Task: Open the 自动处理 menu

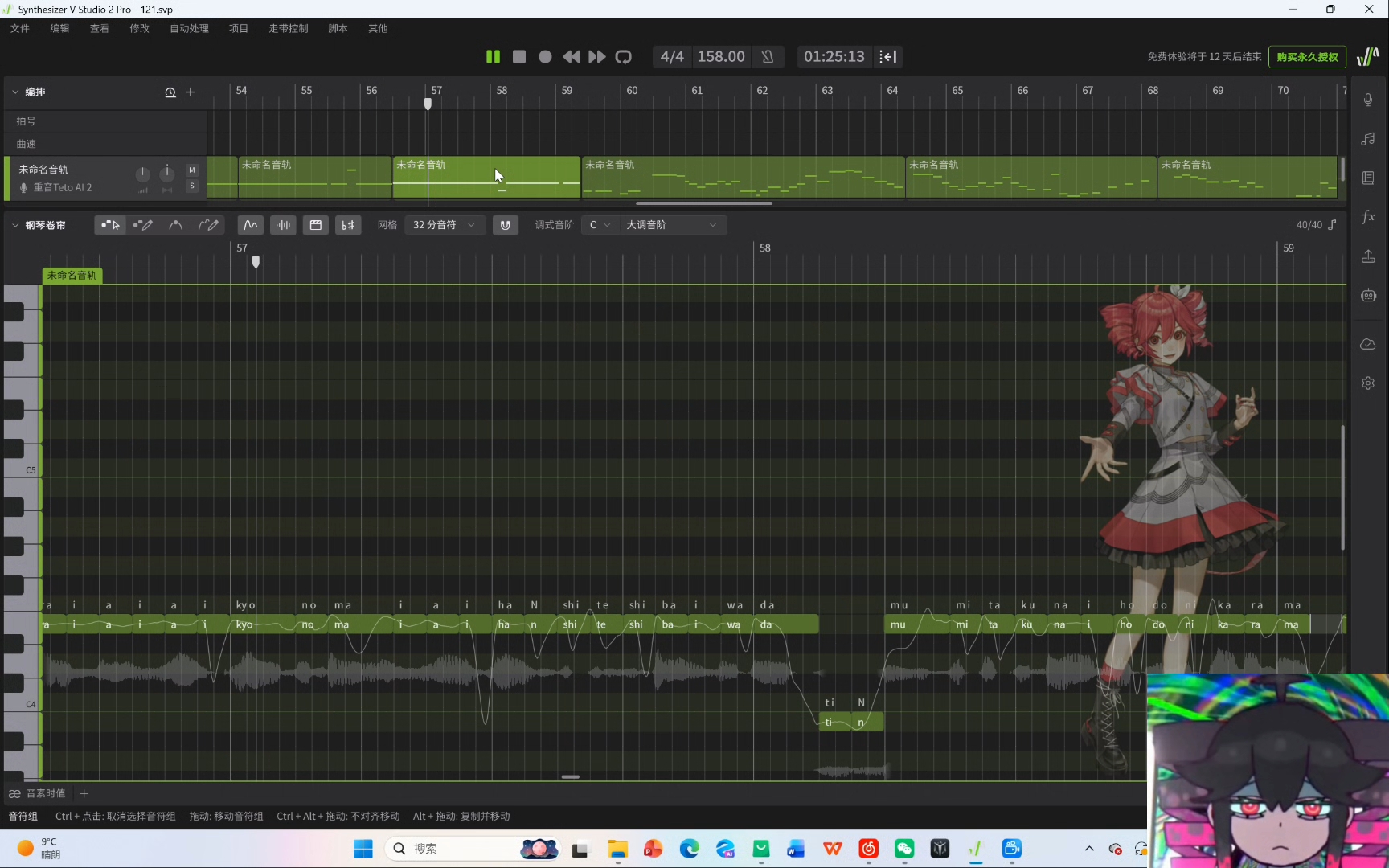Action: pos(189,28)
